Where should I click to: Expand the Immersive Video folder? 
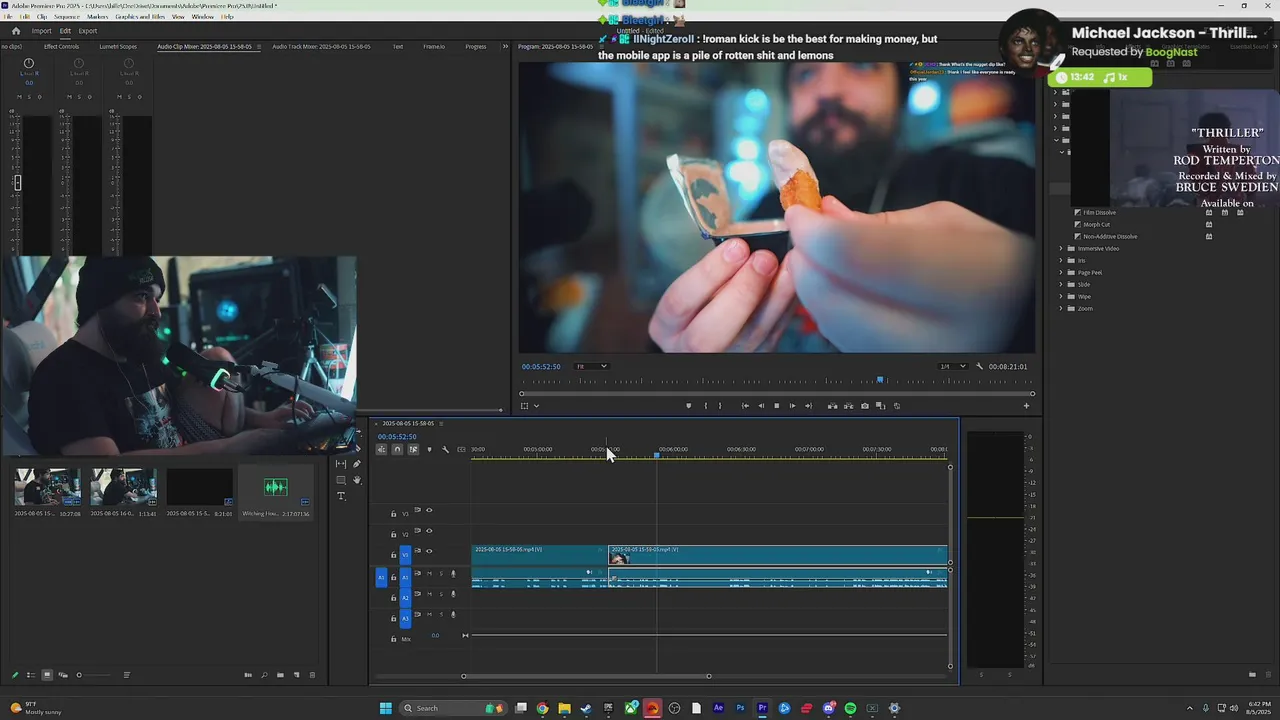[1061, 248]
